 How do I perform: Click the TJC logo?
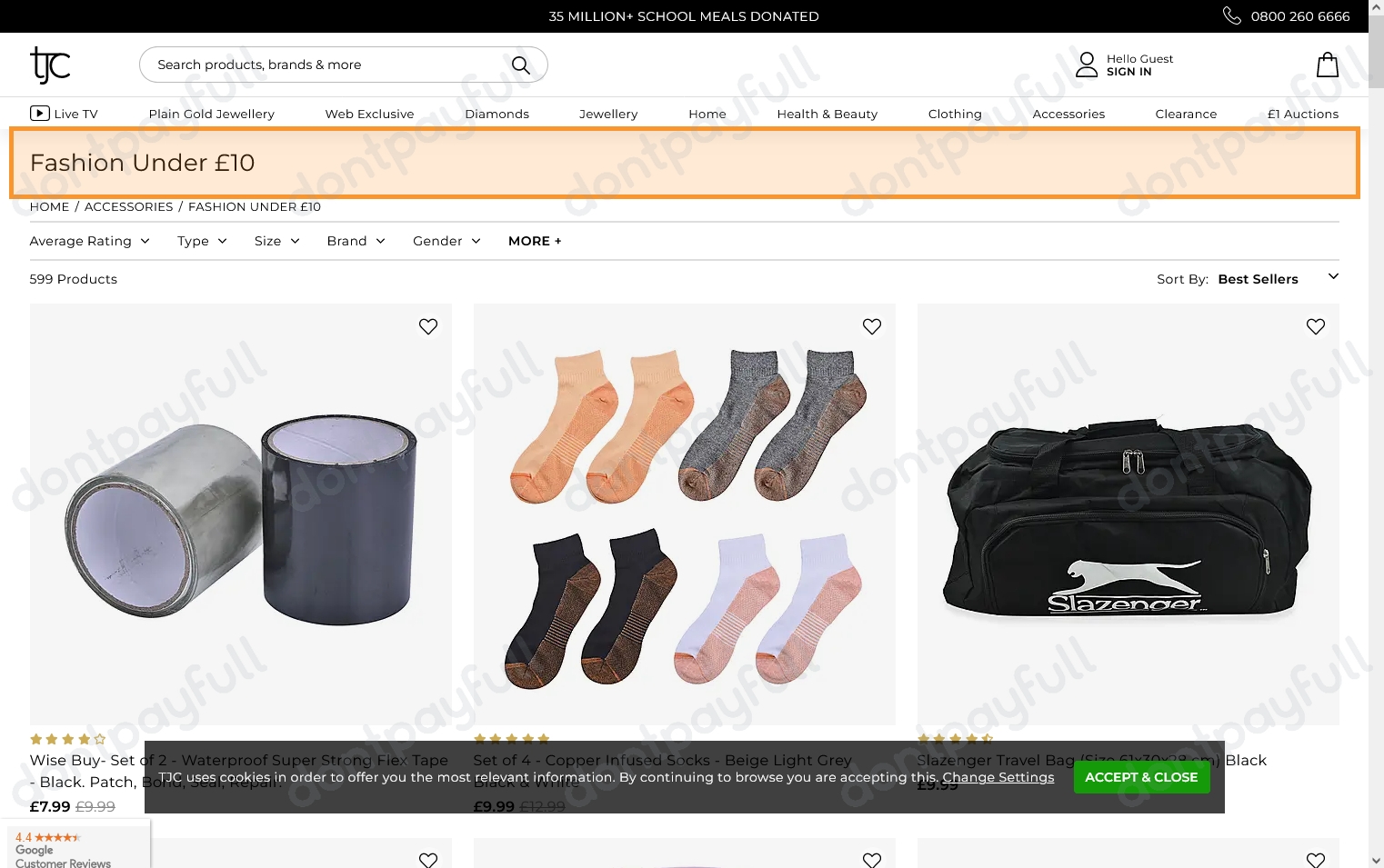tap(50, 65)
